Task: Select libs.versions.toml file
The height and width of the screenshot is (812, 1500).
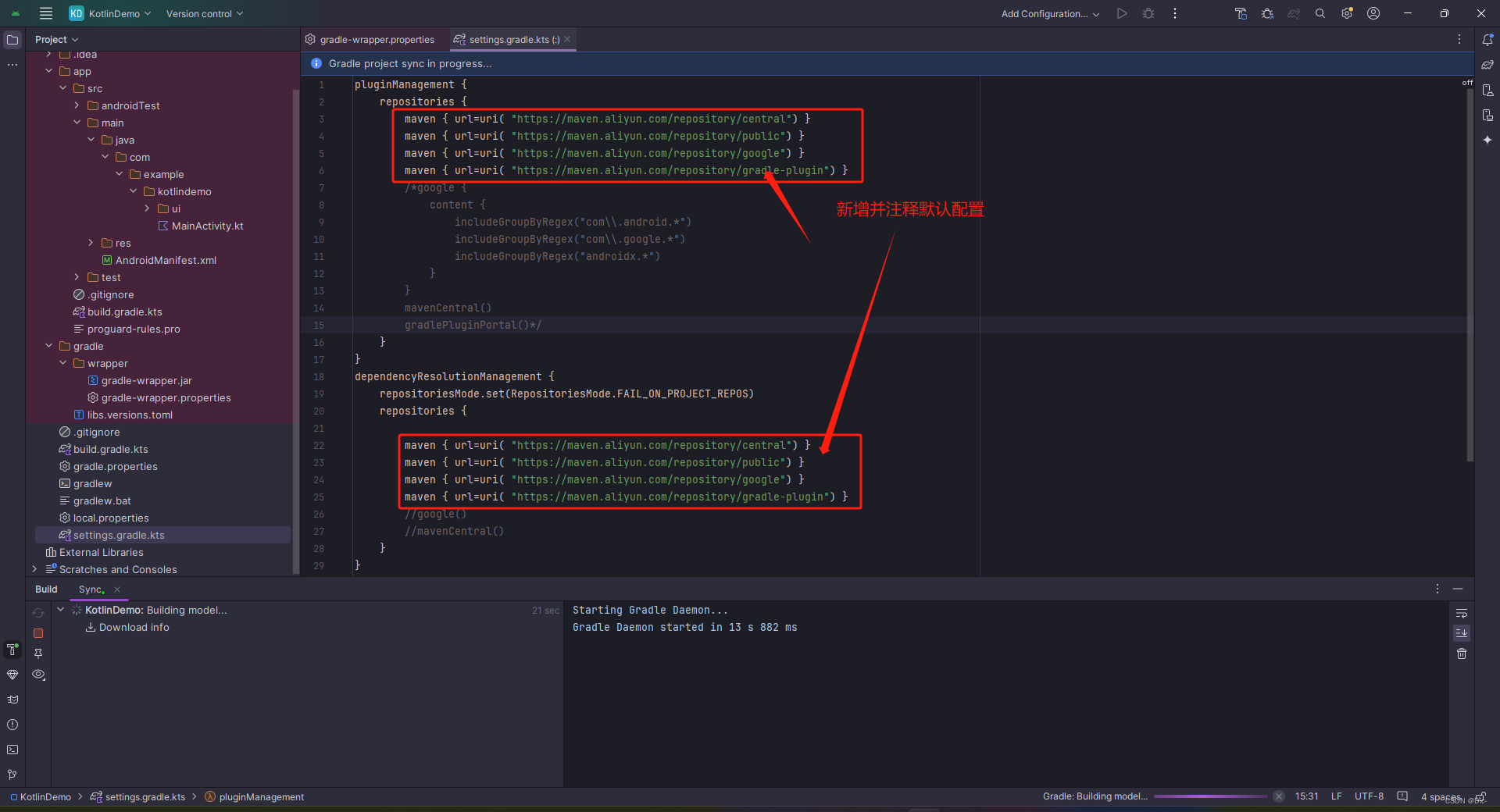Action: [123, 415]
